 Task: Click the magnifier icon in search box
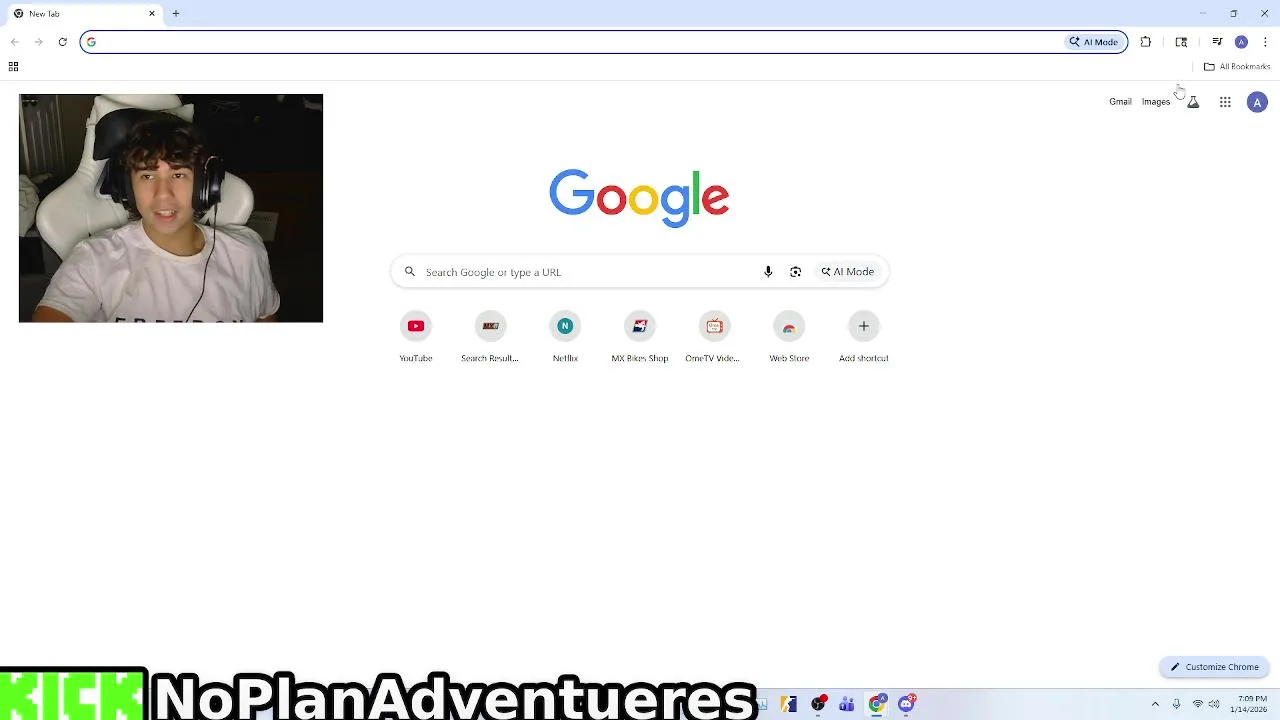pyautogui.click(x=409, y=272)
